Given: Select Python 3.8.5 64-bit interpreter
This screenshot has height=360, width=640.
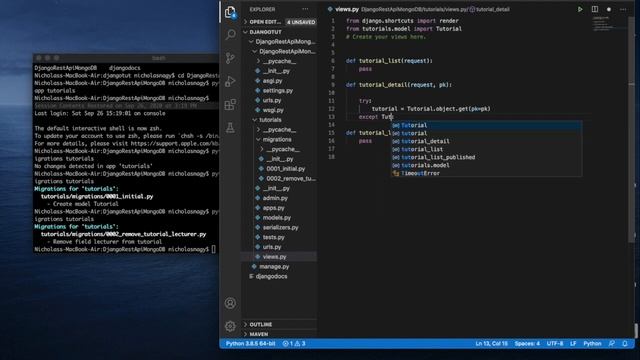Looking at the screenshot, I should click(x=250, y=344).
